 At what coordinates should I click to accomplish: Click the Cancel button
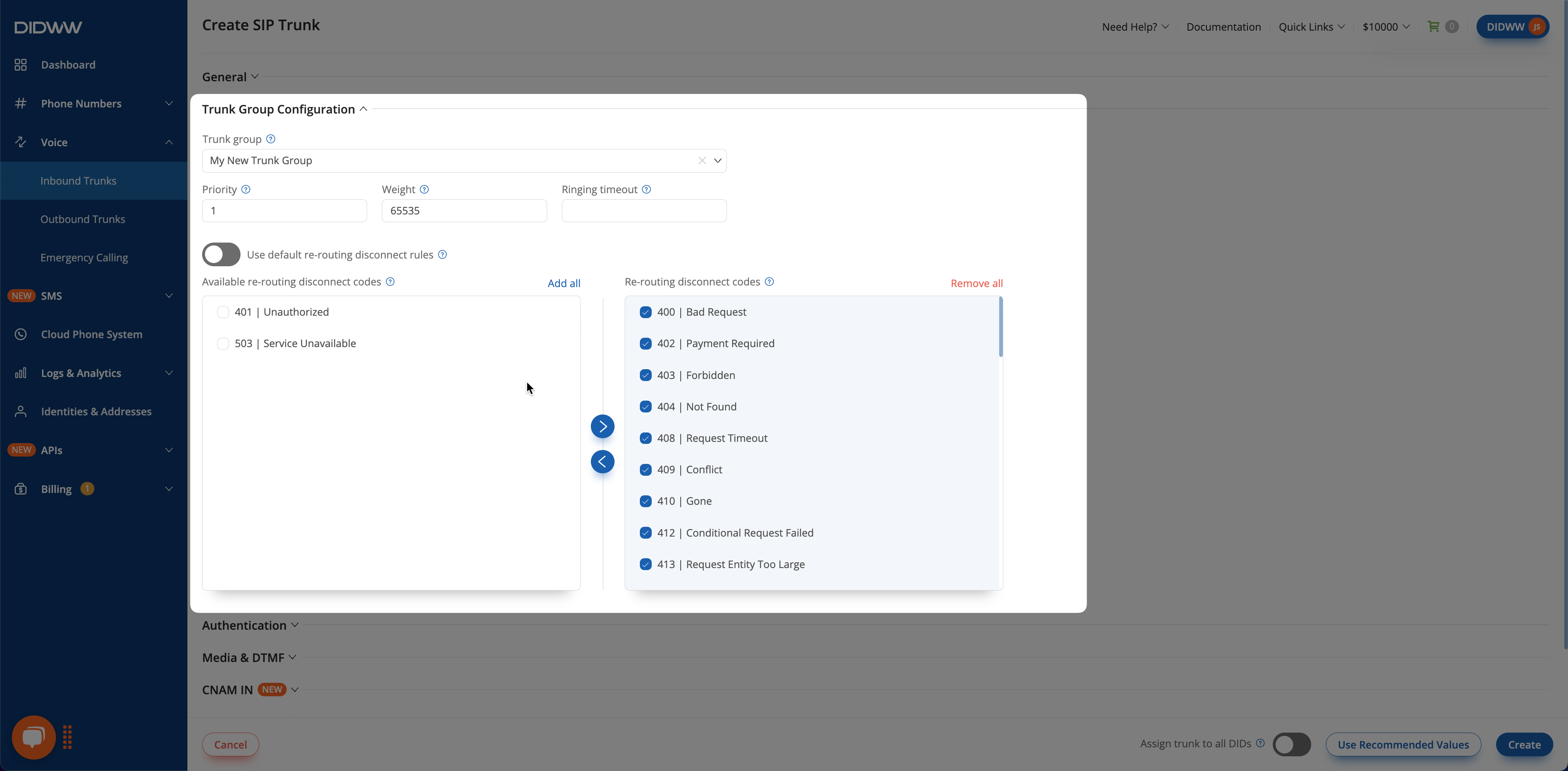click(231, 744)
